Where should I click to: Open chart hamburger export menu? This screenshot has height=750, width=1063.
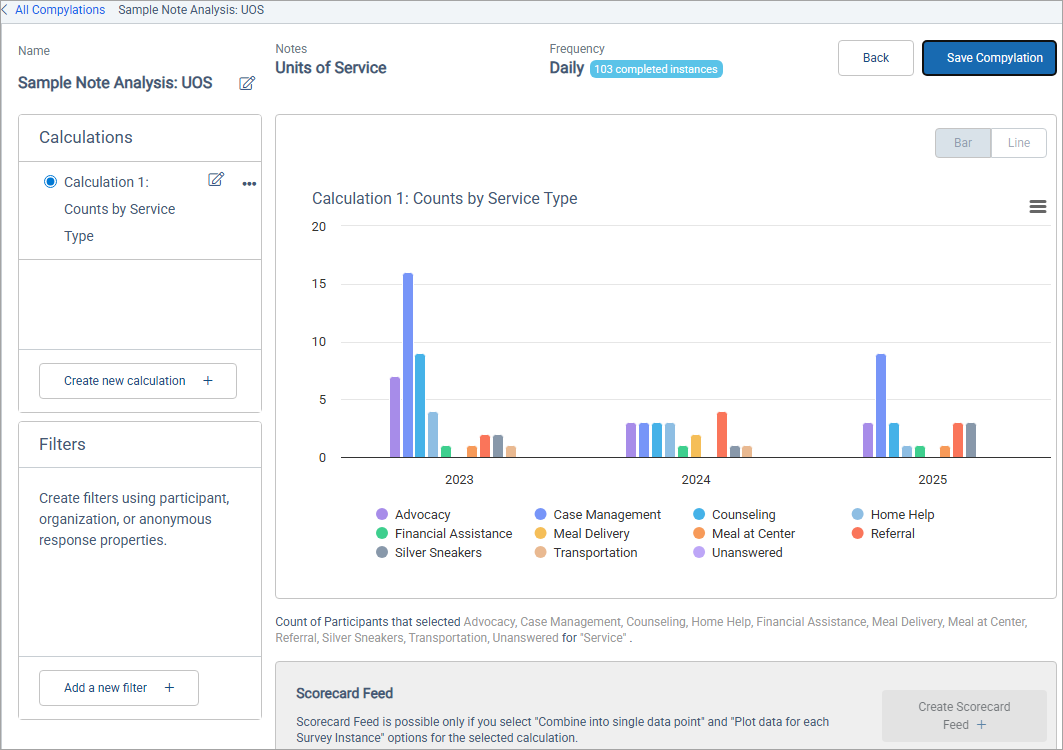[x=1037, y=207]
